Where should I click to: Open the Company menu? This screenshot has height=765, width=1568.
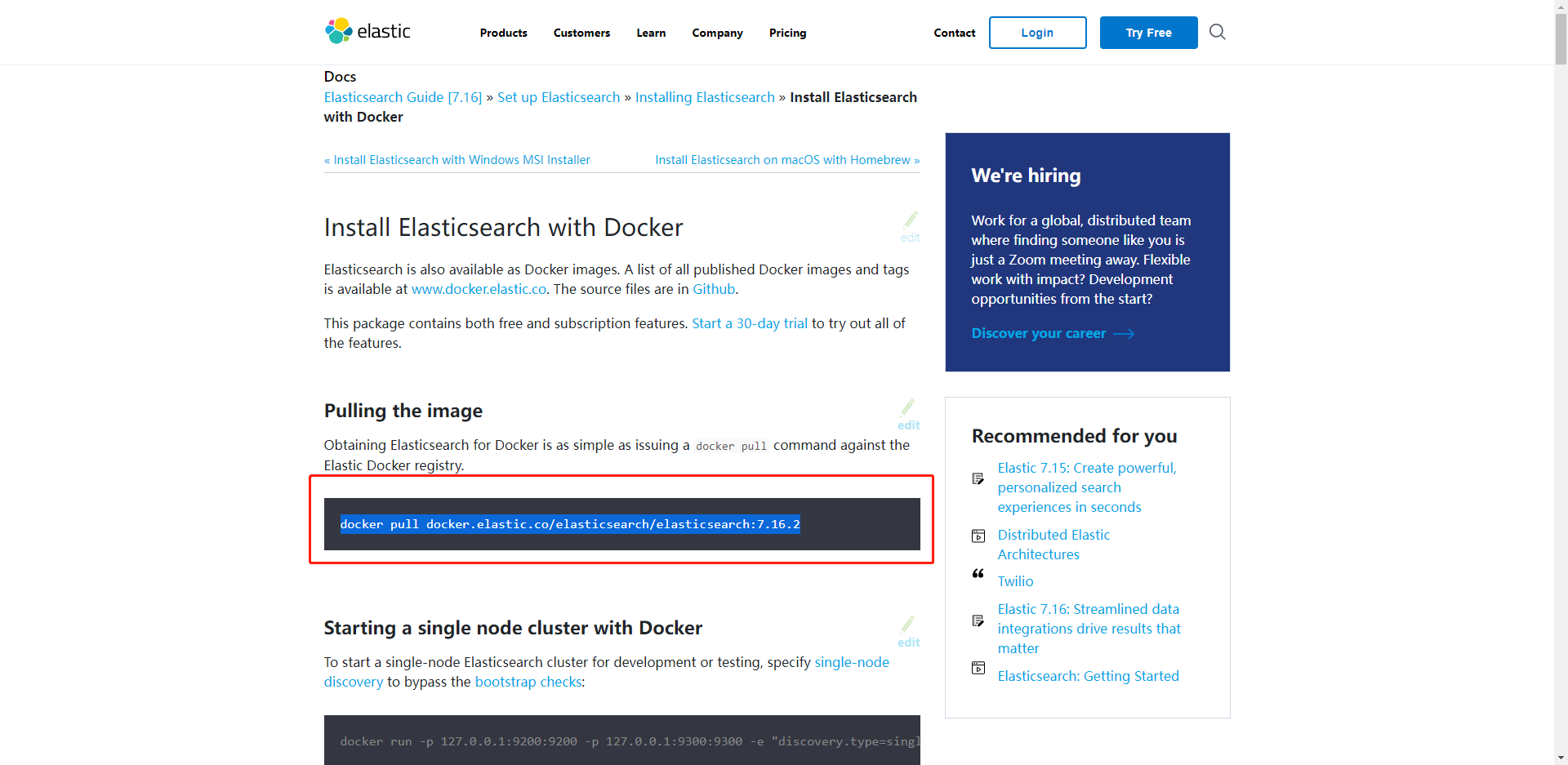click(x=717, y=33)
